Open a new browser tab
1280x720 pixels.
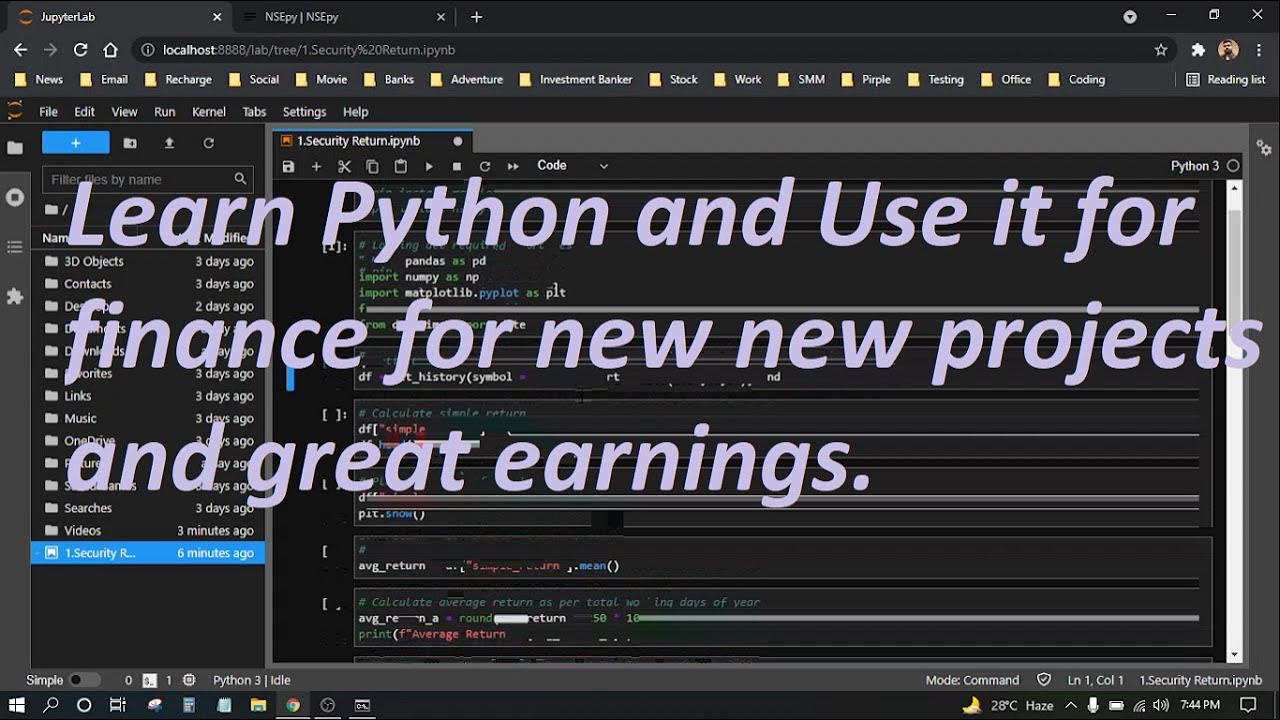point(476,17)
